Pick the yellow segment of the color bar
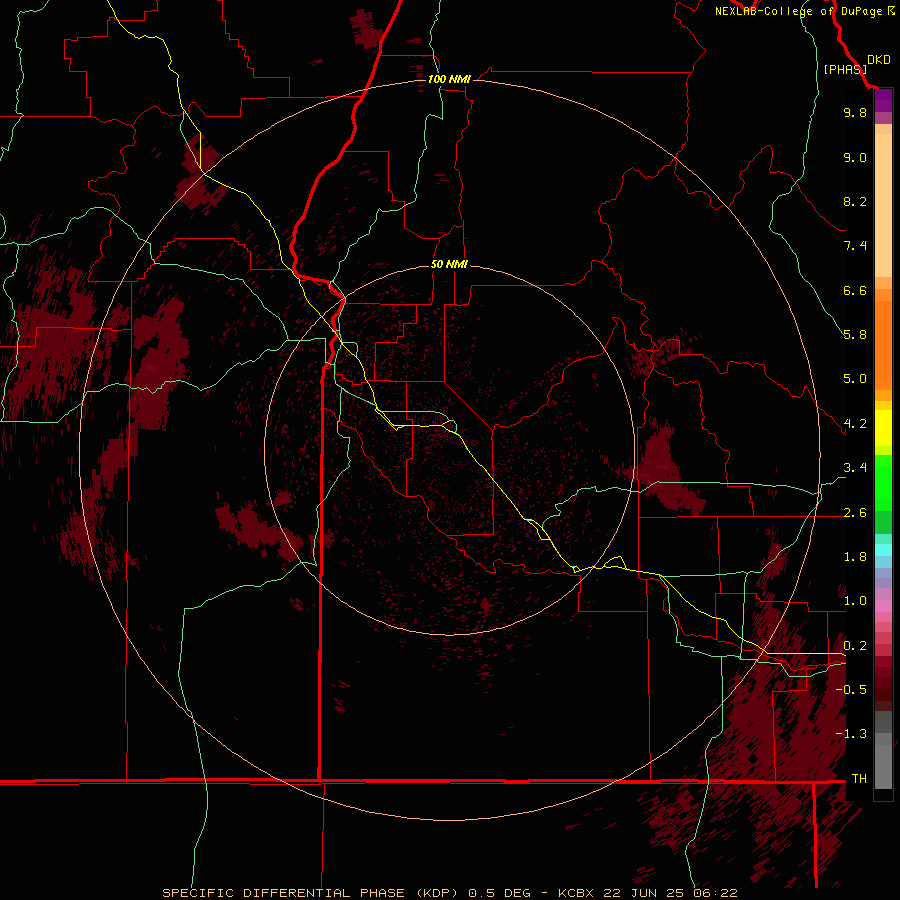Image resolution: width=900 pixels, height=900 pixels. (x=883, y=428)
